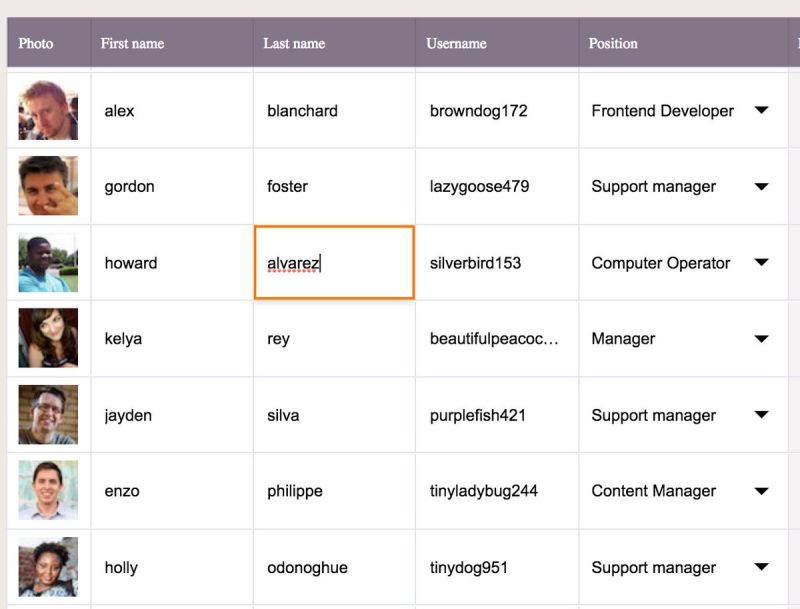
Task: Open the position dropdown on holly's row
Action: click(x=761, y=567)
